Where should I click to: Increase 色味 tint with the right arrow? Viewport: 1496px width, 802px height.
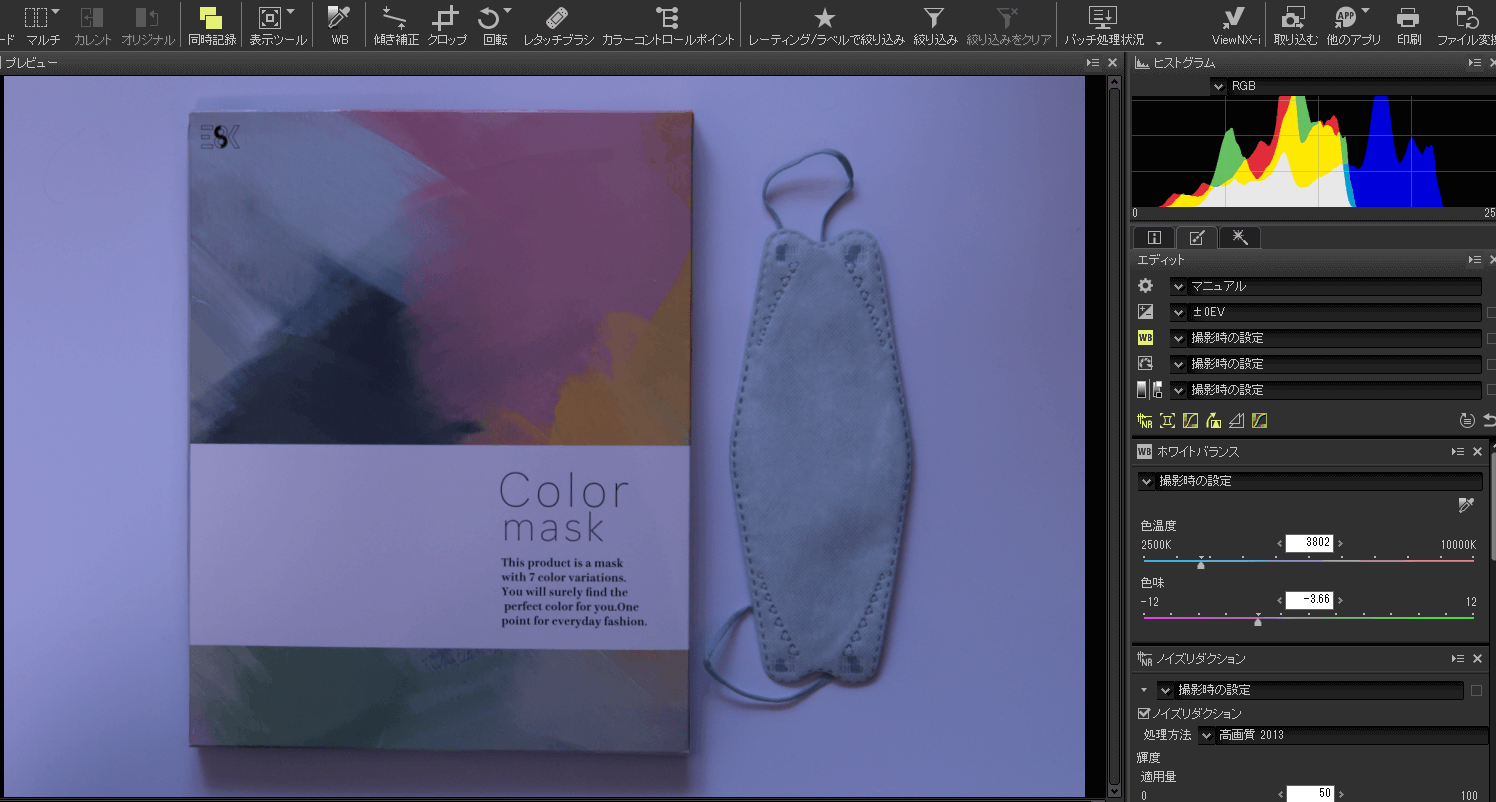tap(1341, 600)
